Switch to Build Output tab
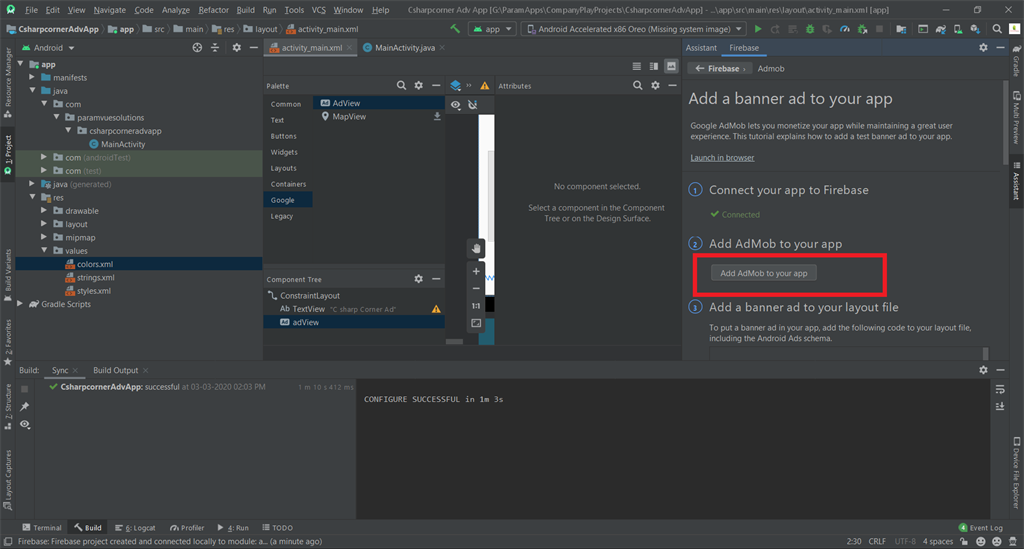Screen dimensions: 1024x549 (116, 370)
